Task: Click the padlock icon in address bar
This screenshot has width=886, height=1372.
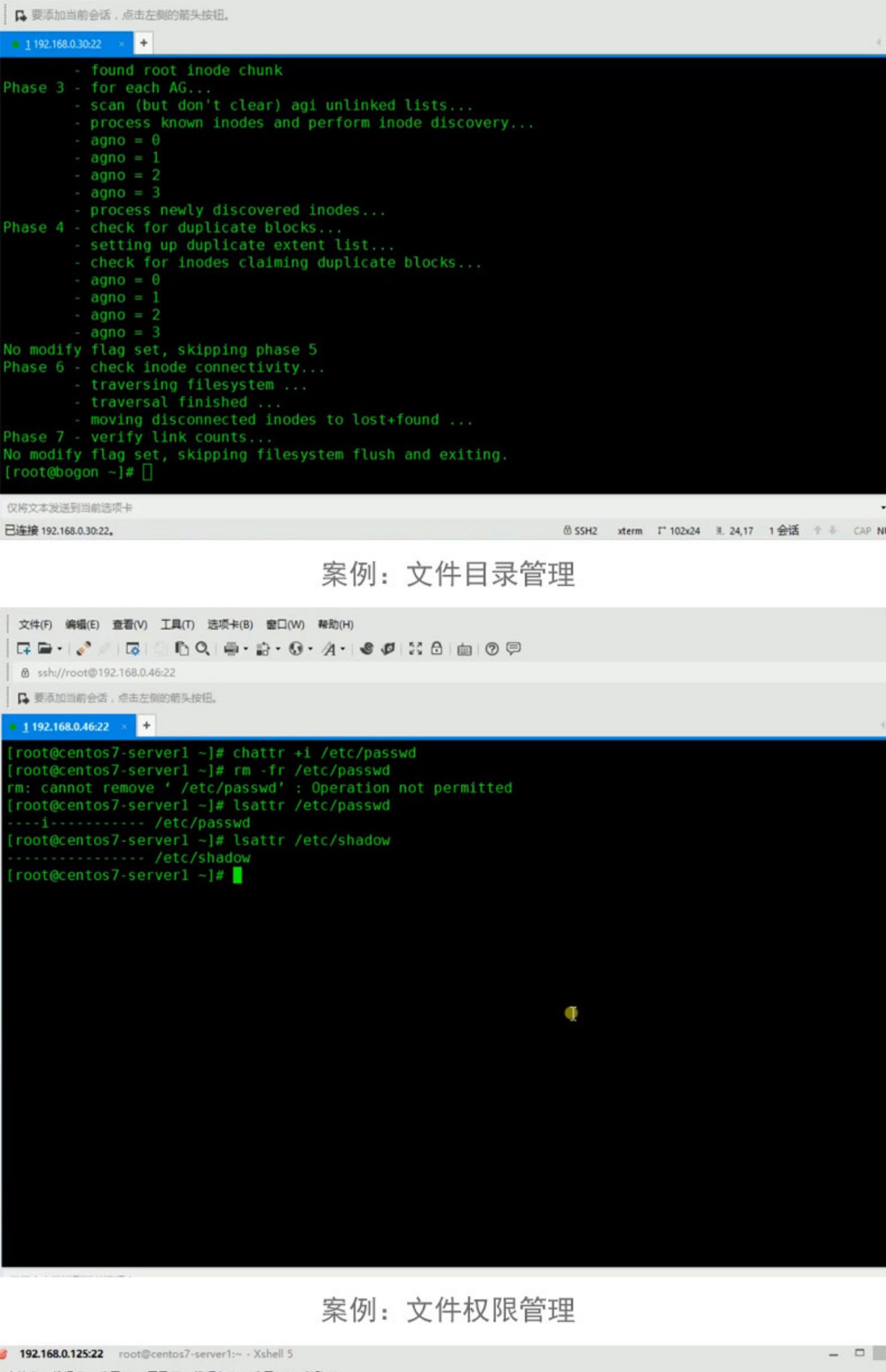Action: pyautogui.click(x=25, y=672)
